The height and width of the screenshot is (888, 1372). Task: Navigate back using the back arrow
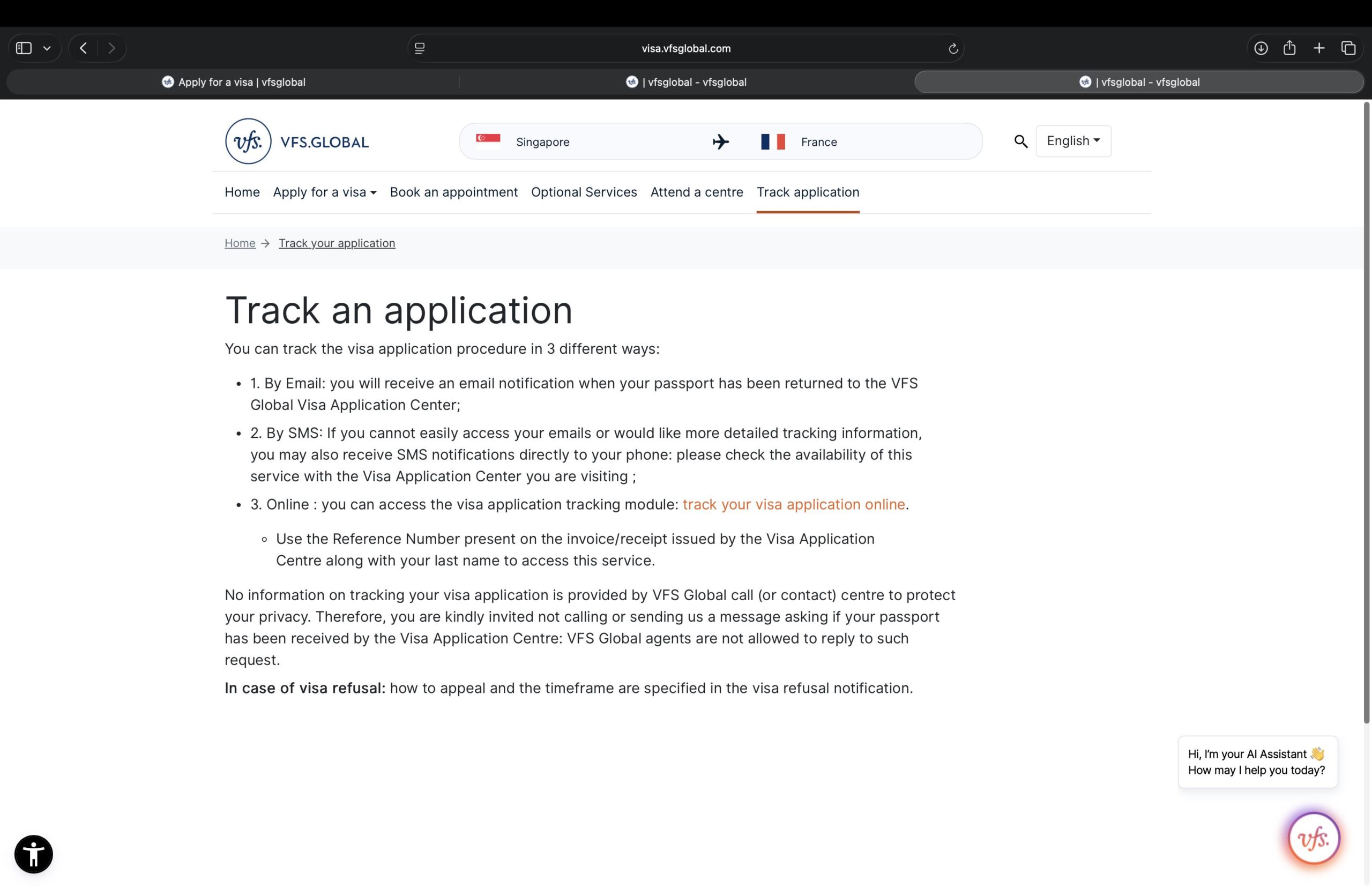coord(83,48)
